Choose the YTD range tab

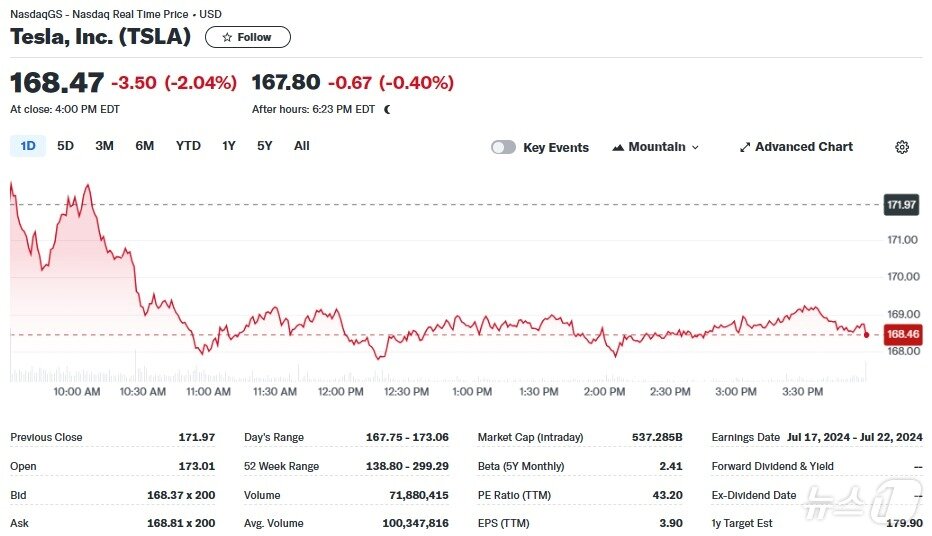188,146
